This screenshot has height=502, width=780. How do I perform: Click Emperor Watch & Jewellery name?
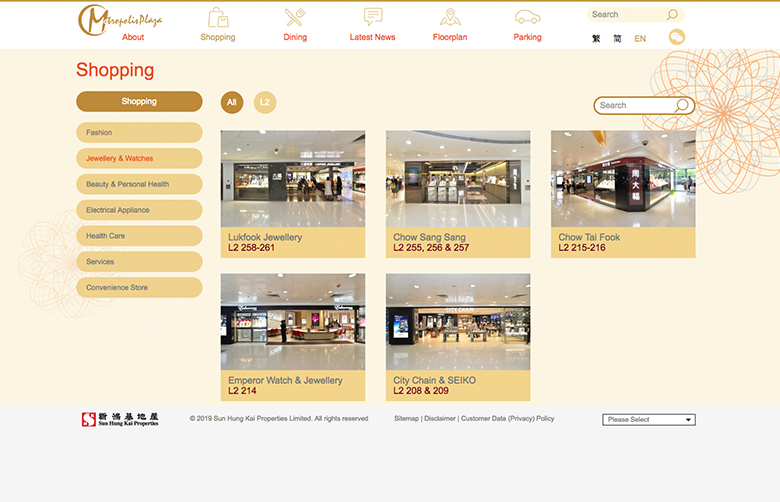(286, 380)
